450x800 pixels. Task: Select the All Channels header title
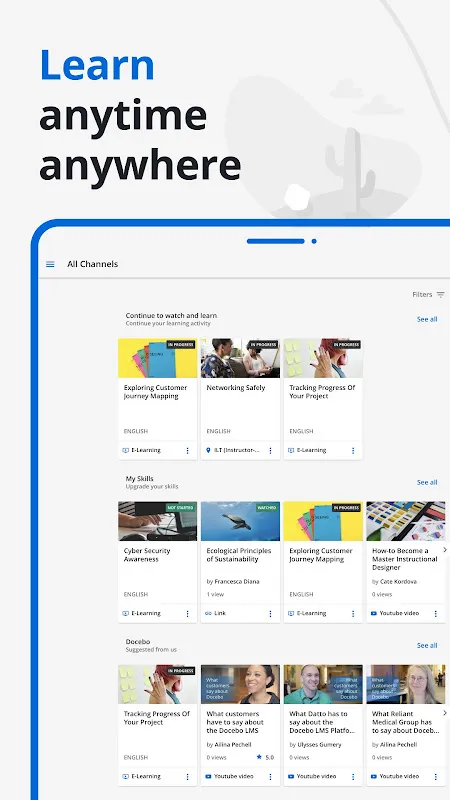pos(92,264)
